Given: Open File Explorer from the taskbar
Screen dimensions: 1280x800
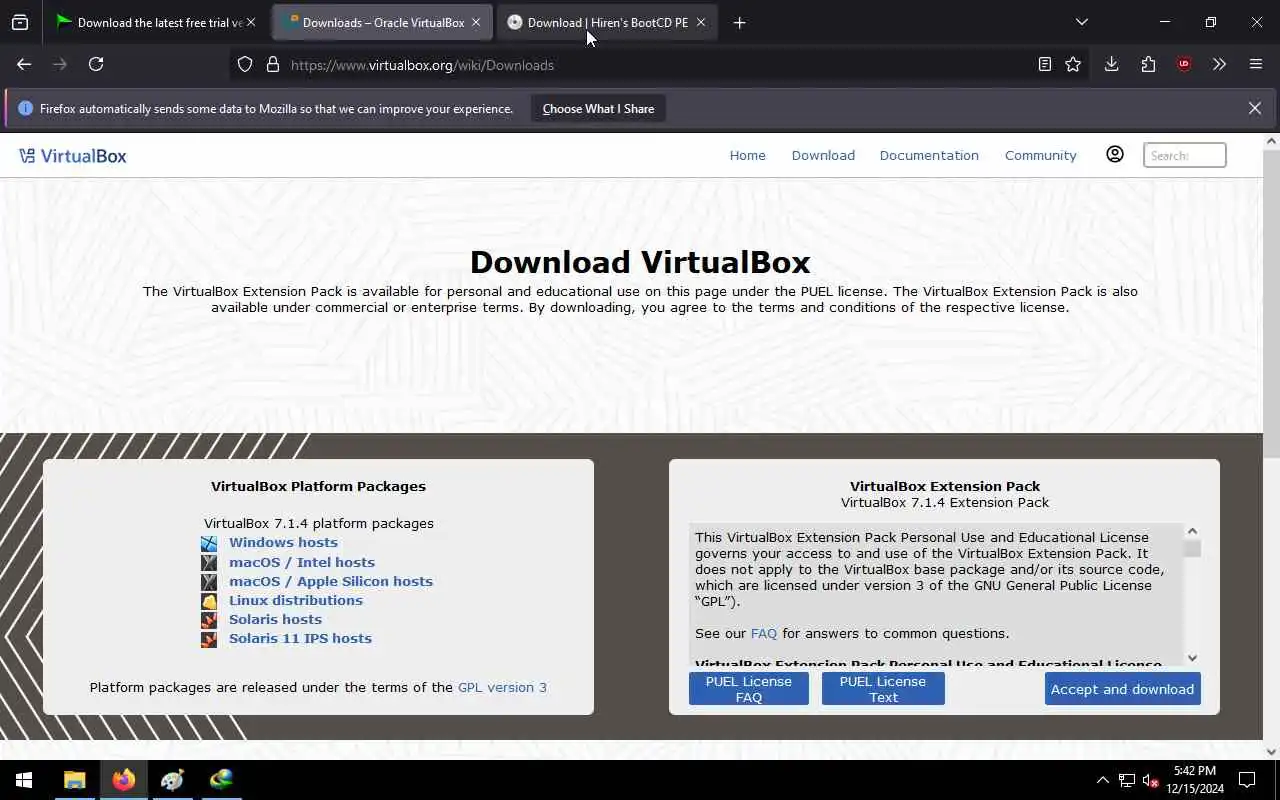Looking at the screenshot, I should [x=74, y=780].
